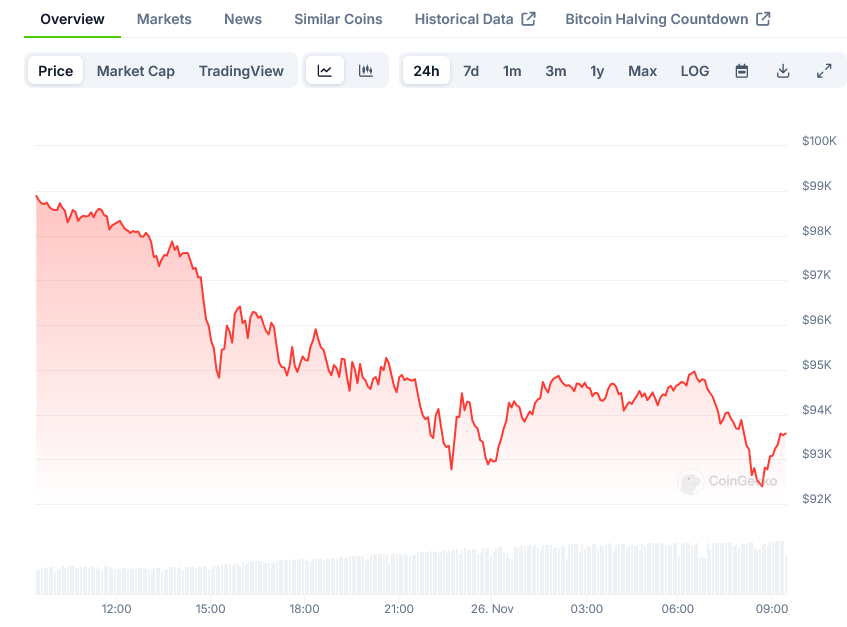Switch to candlestick chart icon

(366, 71)
